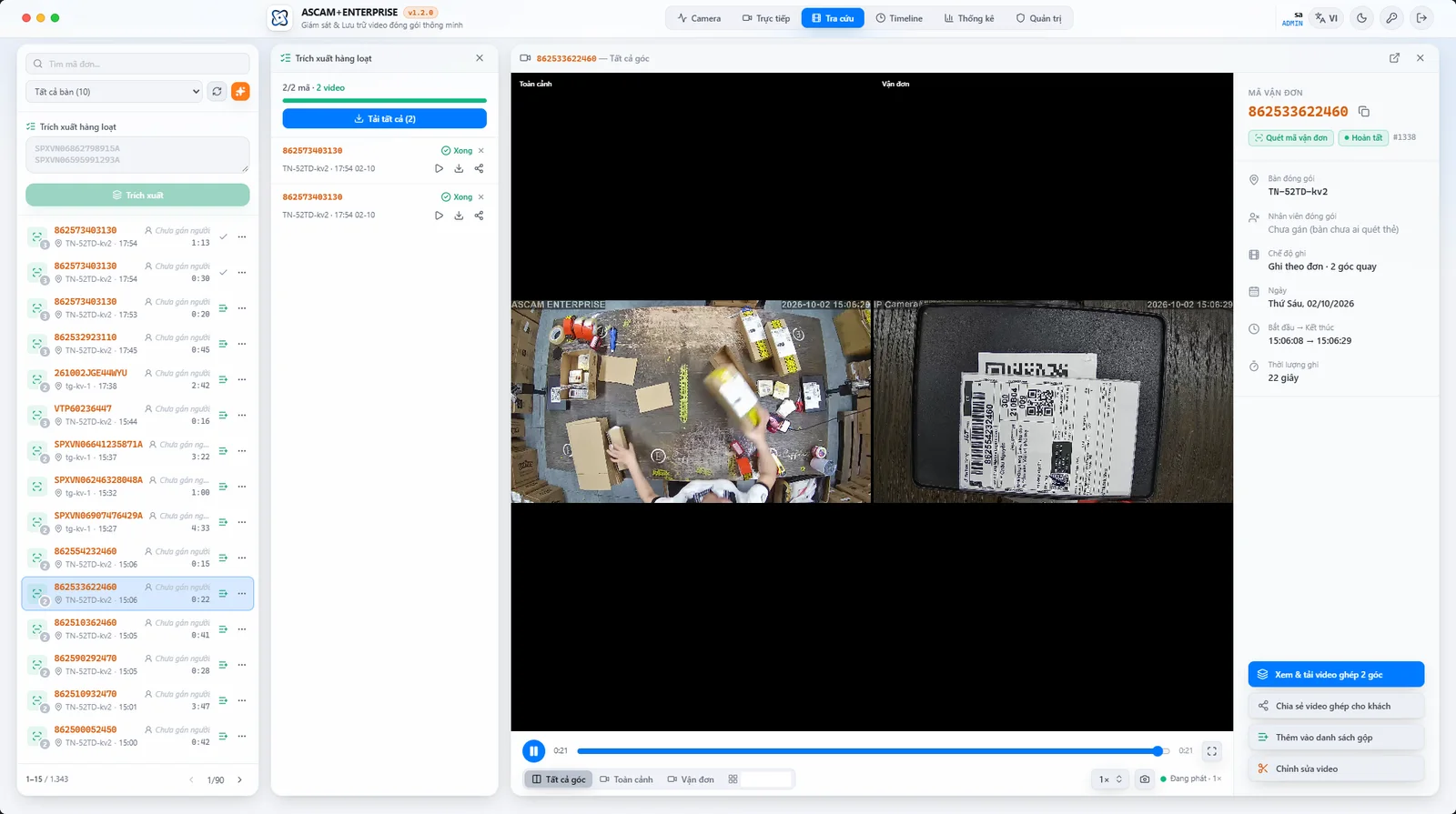Image resolution: width=1456 pixels, height=814 pixels.
Task: Click the batch tracking-code textarea
Action: tap(137, 155)
